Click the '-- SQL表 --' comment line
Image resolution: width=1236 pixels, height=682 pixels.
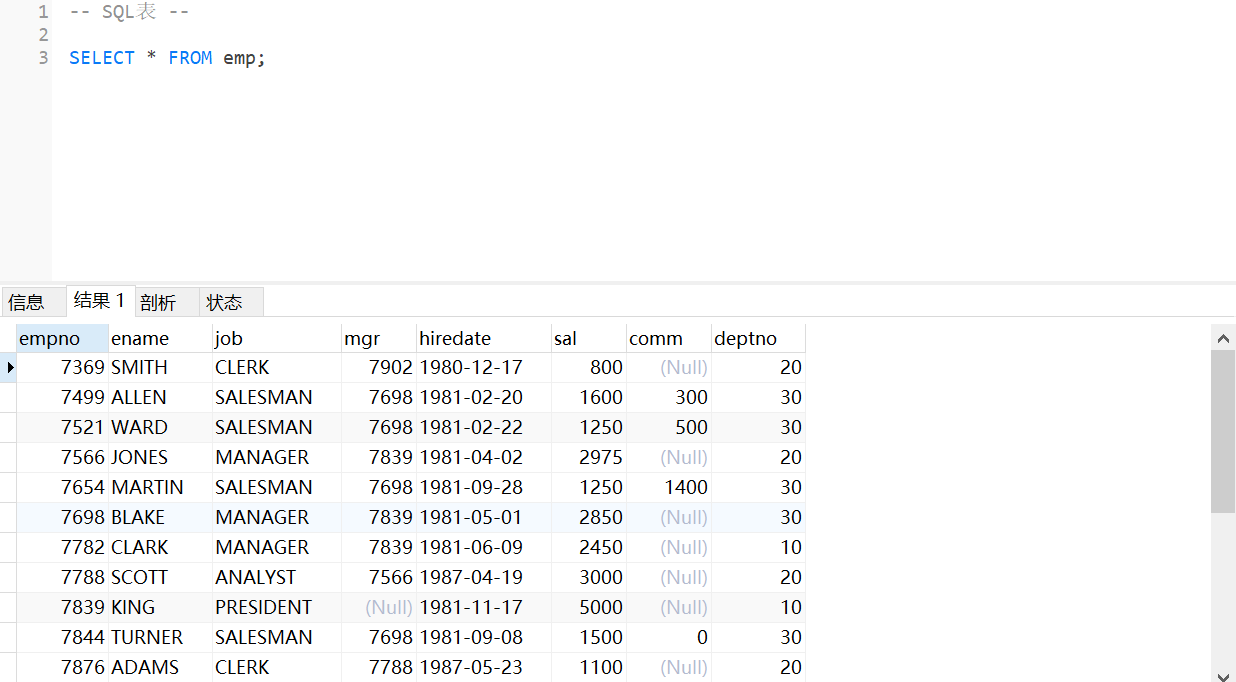[x=129, y=13]
